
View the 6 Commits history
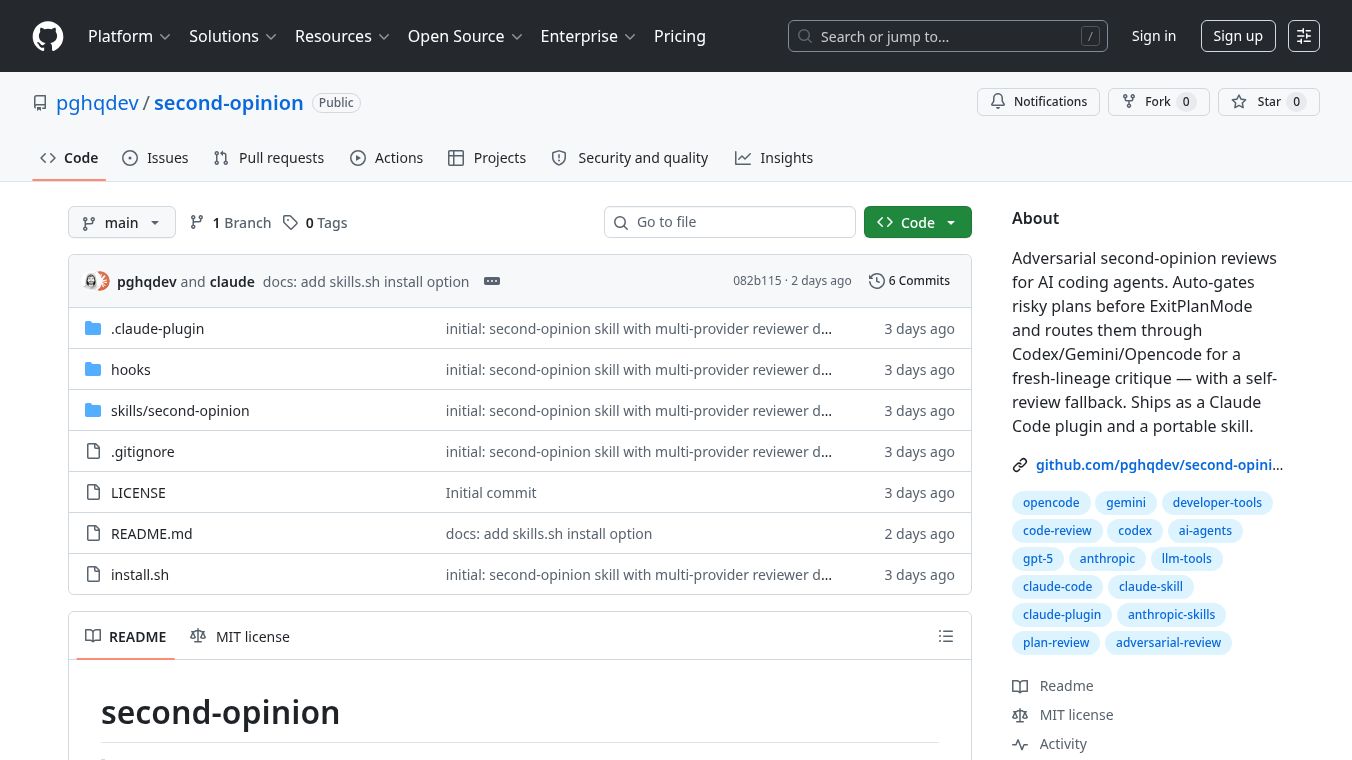point(910,281)
